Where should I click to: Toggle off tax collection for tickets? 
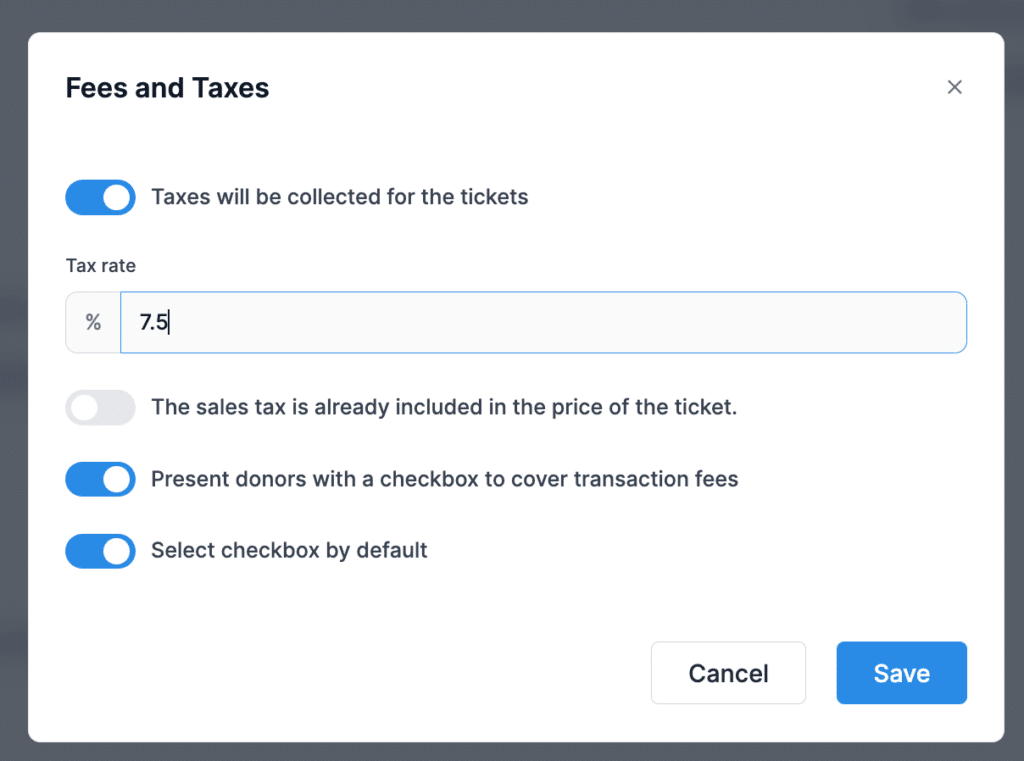click(x=100, y=197)
